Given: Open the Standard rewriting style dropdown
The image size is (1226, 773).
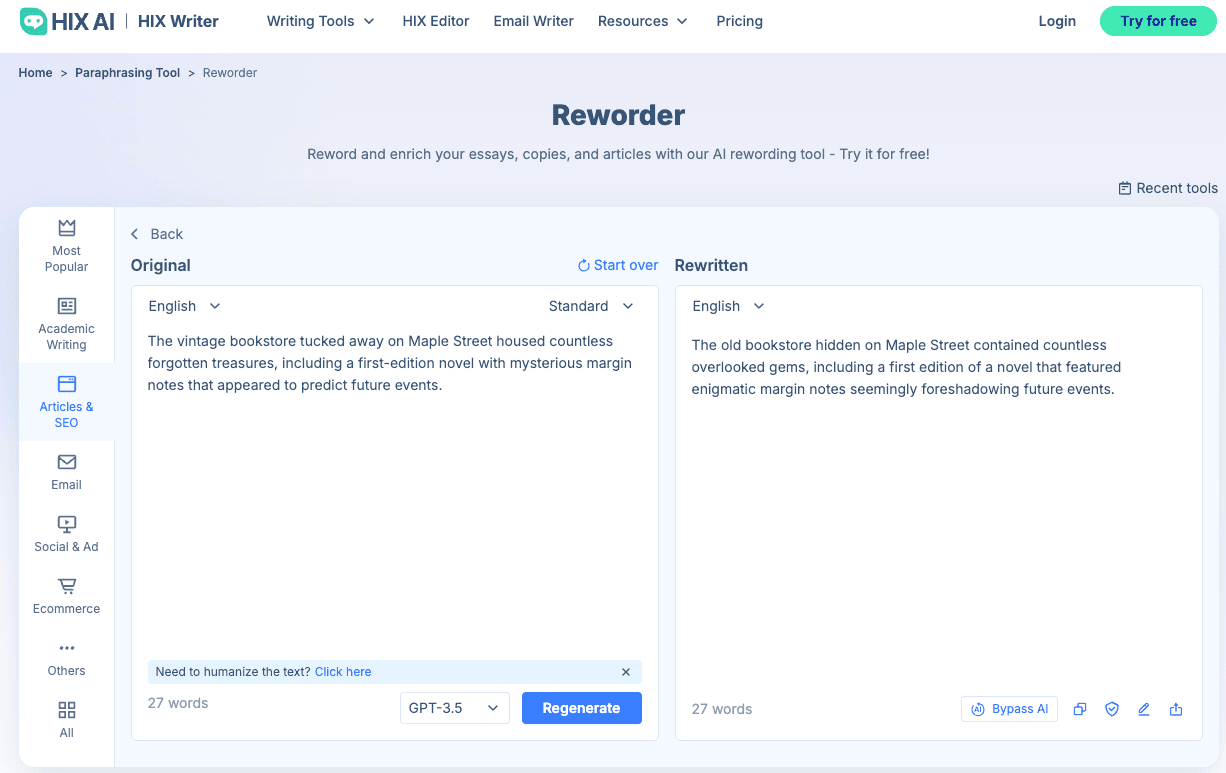Looking at the screenshot, I should click(x=592, y=306).
